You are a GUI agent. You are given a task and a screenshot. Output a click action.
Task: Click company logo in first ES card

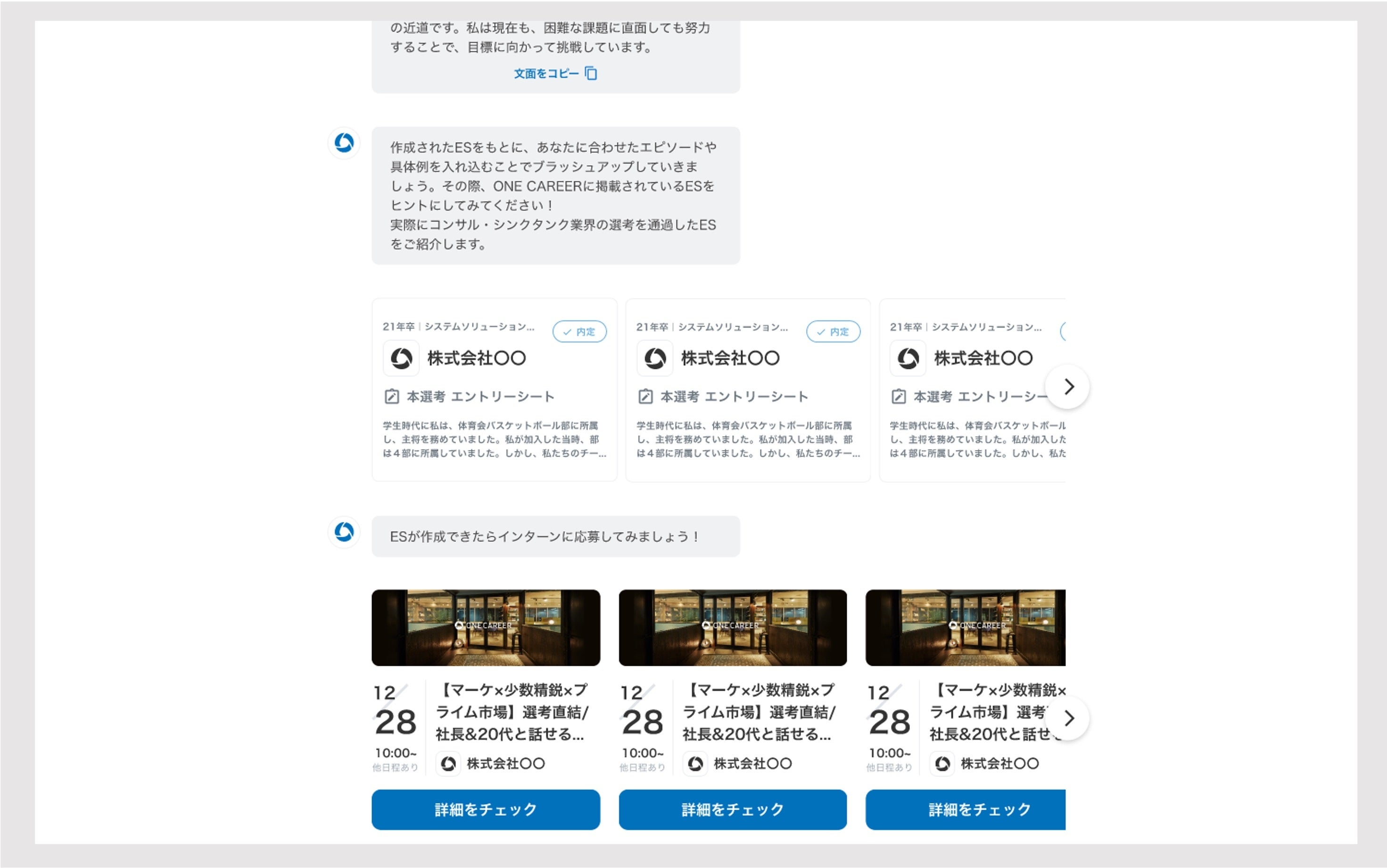401,358
